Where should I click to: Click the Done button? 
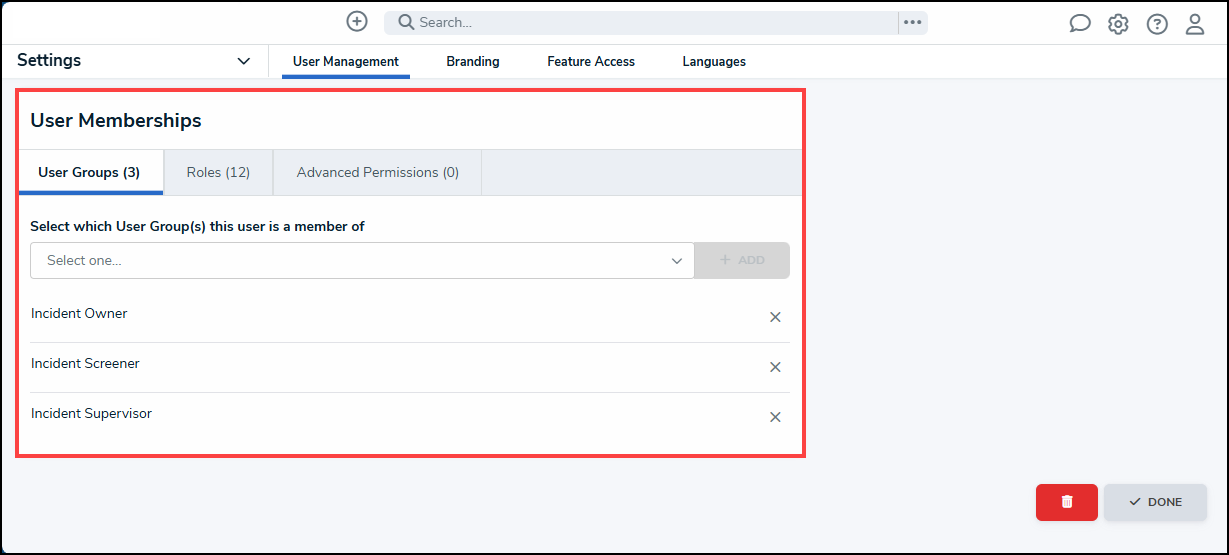(1155, 502)
